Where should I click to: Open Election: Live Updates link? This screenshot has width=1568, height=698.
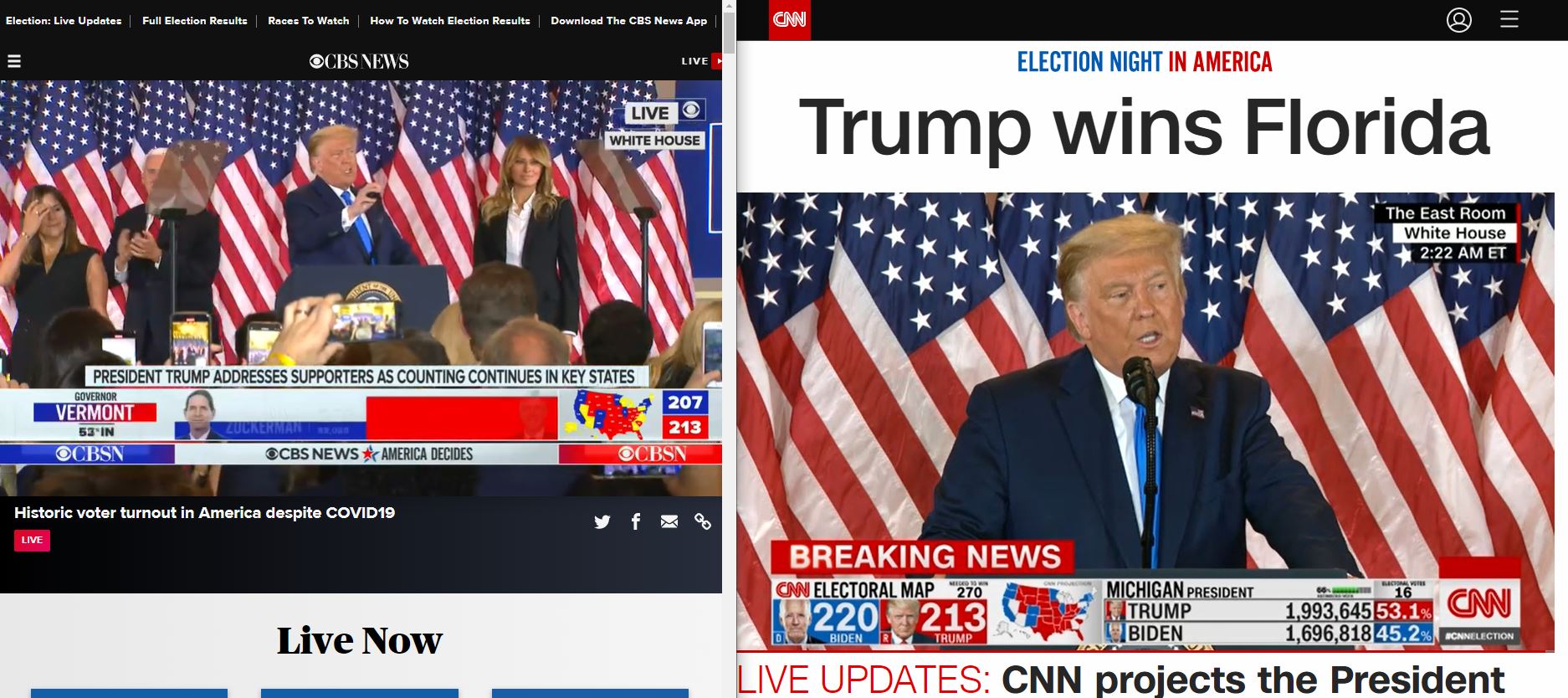(64, 21)
